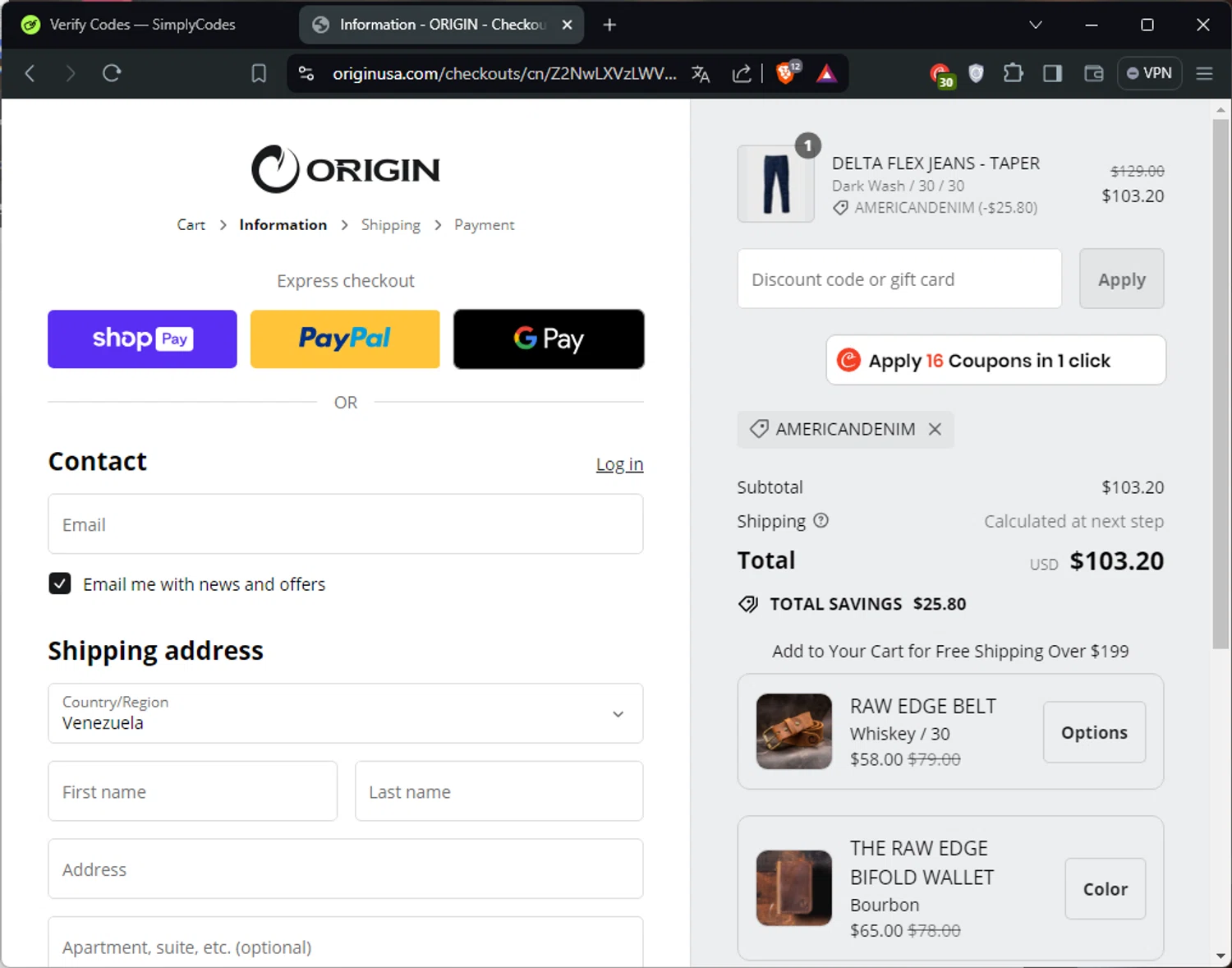Image resolution: width=1232 pixels, height=968 pixels.
Task: Go back to the previous page
Action: point(30,74)
